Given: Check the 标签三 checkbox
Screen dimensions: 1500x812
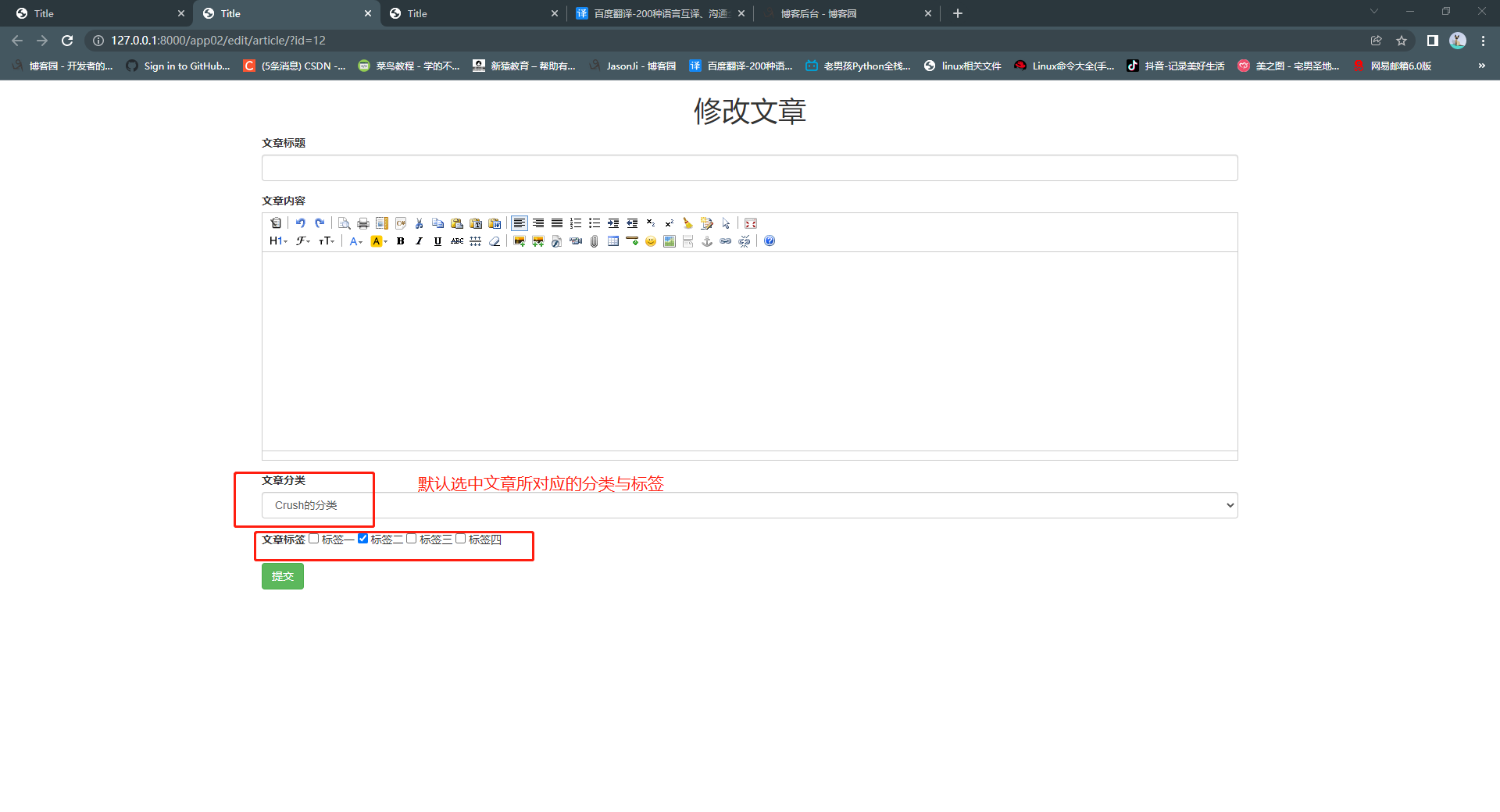Looking at the screenshot, I should [x=412, y=539].
